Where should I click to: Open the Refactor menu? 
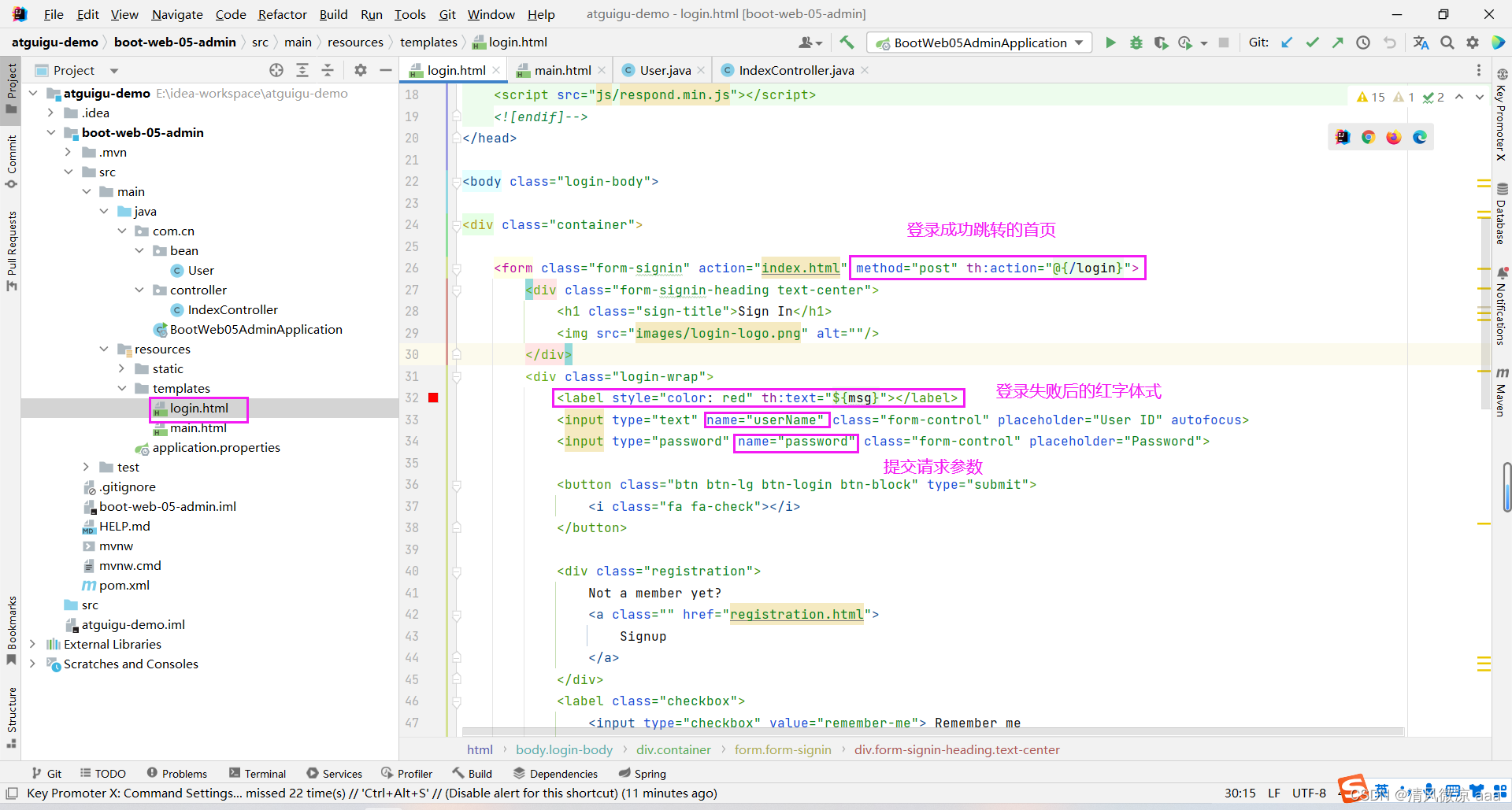click(x=282, y=14)
